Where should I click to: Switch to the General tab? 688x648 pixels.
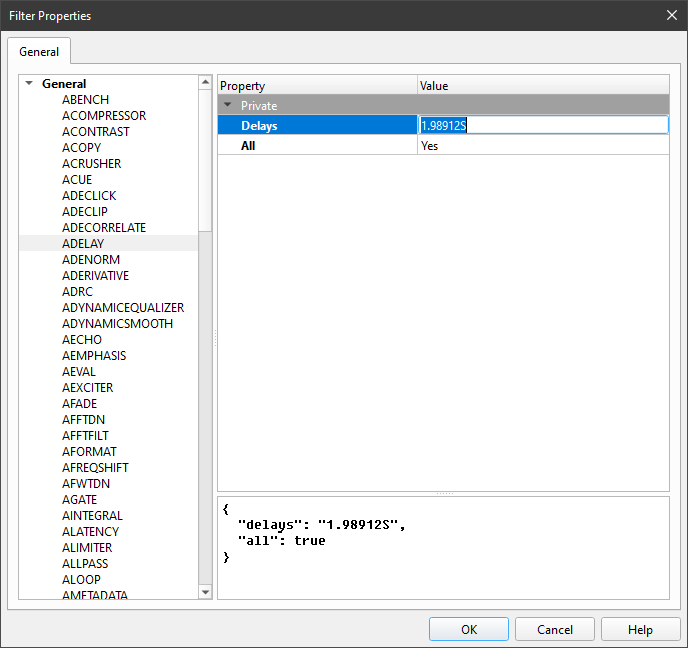39,52
